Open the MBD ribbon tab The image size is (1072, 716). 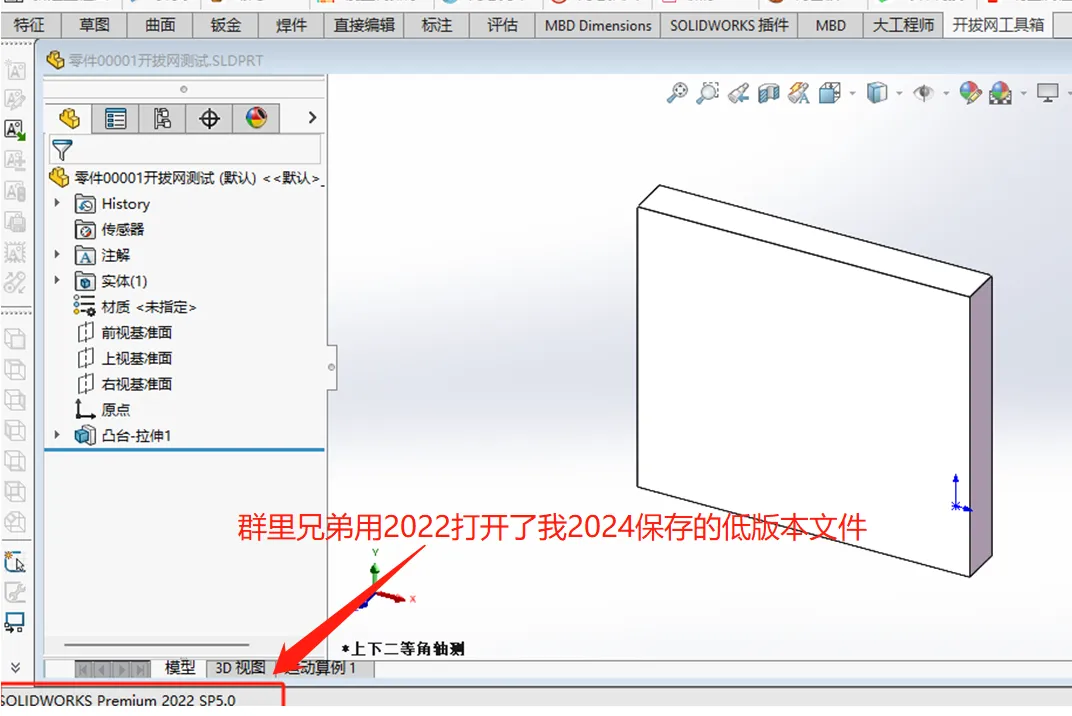pos(831,25)
